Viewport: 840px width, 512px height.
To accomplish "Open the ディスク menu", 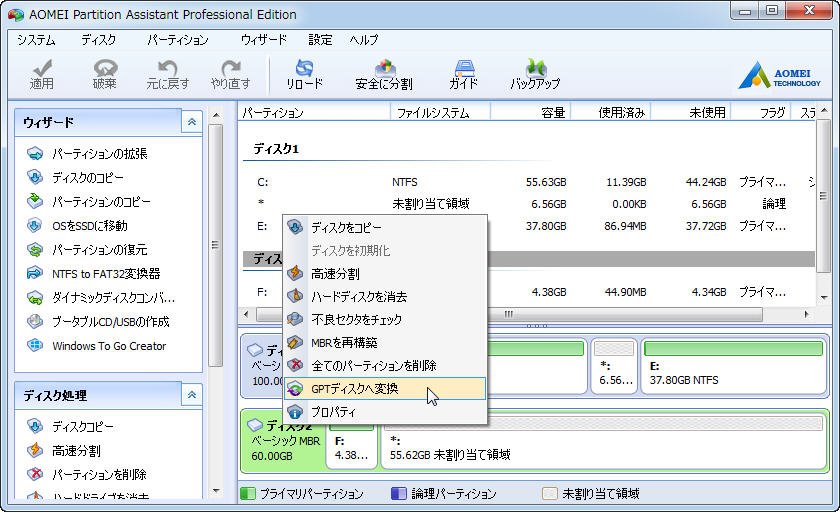I will click(x=99, y=40).
